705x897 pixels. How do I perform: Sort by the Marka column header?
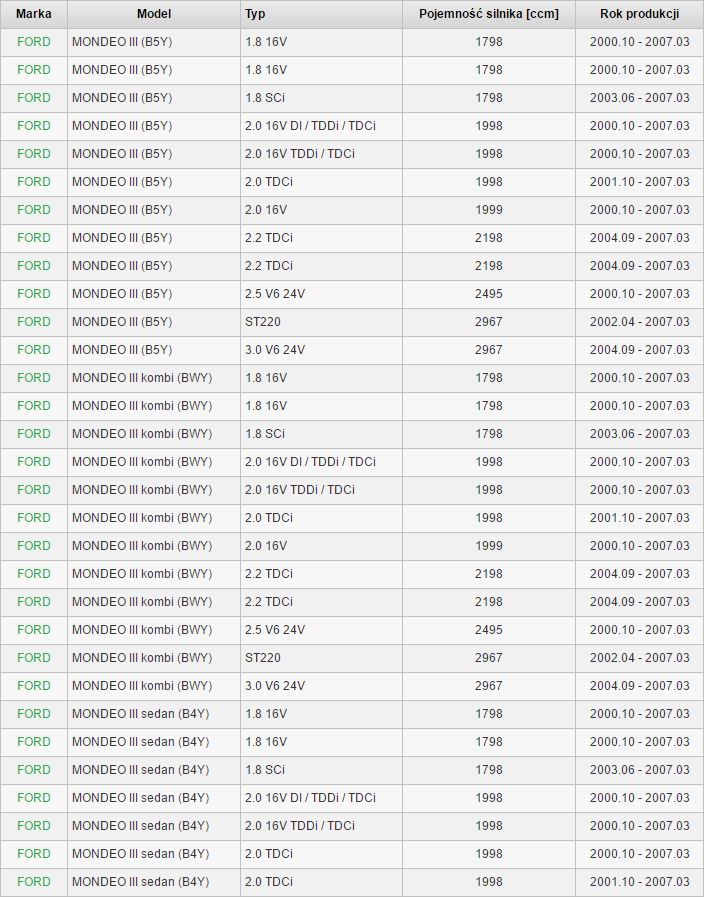pos(34,14)
